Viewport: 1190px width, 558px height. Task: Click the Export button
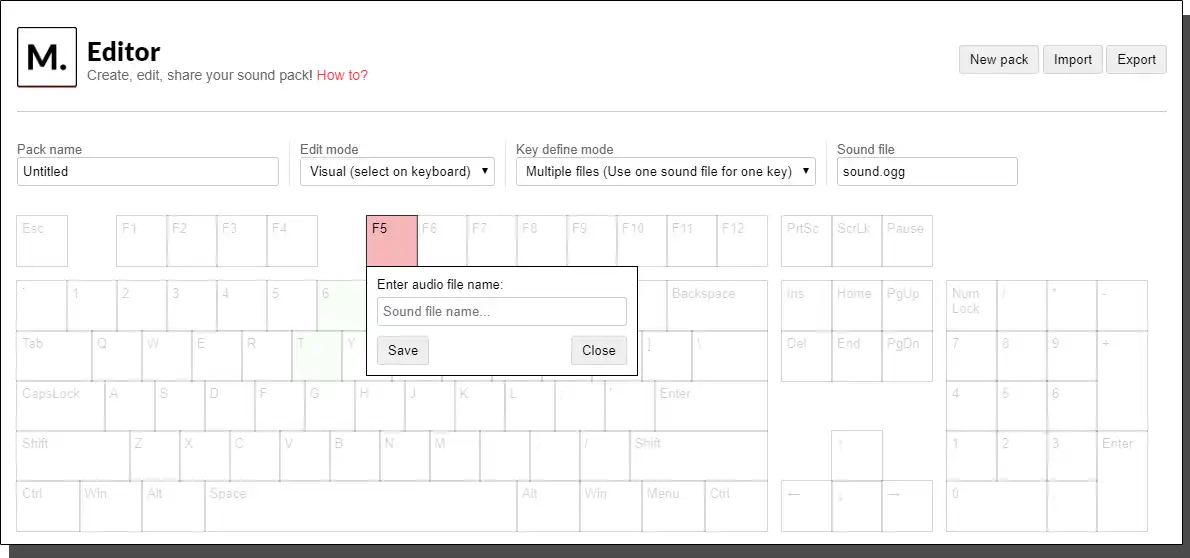[1137, 59]
